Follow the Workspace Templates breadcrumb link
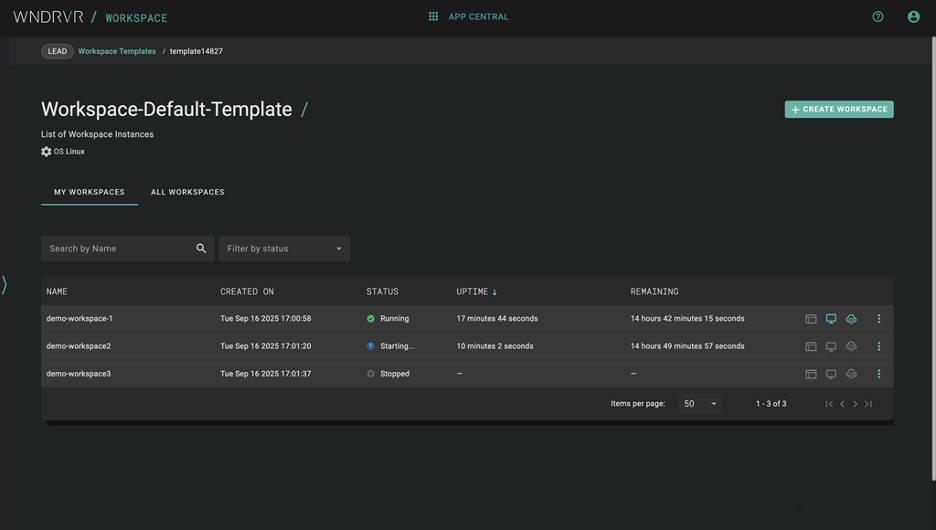The width and height of the screenshot is (936, 530). click(117, 51)
